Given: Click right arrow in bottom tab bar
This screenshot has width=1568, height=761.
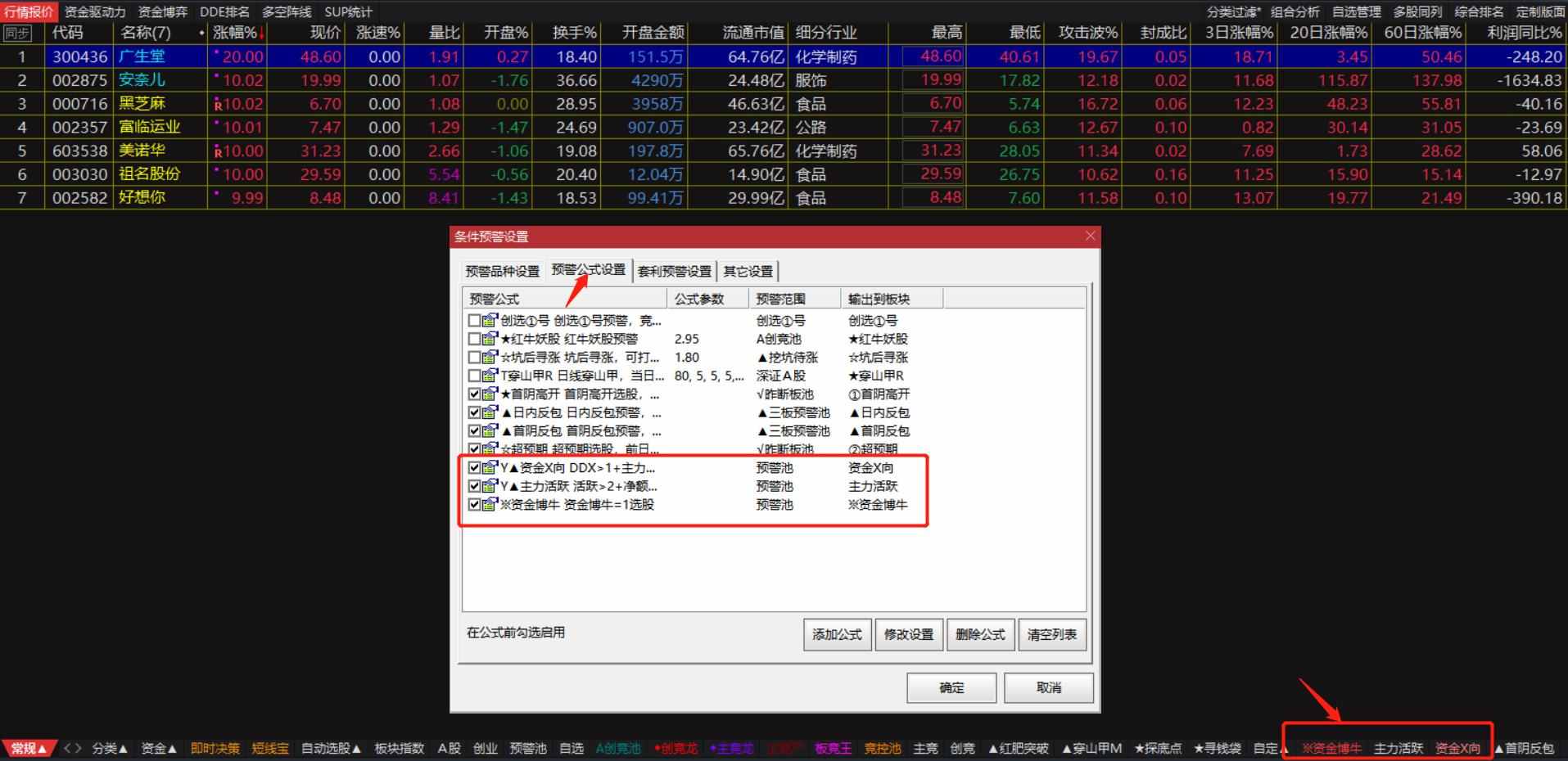Looking at the screenshot, I should click(x=78, y=748).
